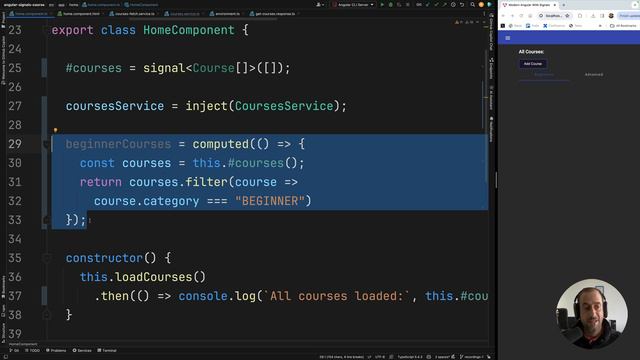Open the Notifications panel on right strip

coord(491,130)
